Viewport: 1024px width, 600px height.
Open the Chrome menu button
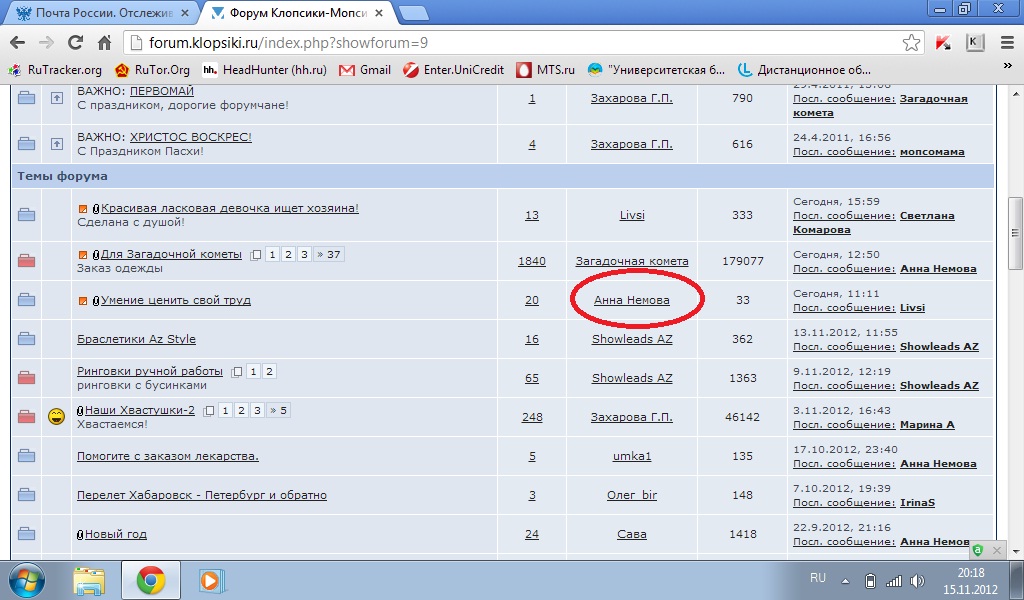click(x=1007, y=43)
